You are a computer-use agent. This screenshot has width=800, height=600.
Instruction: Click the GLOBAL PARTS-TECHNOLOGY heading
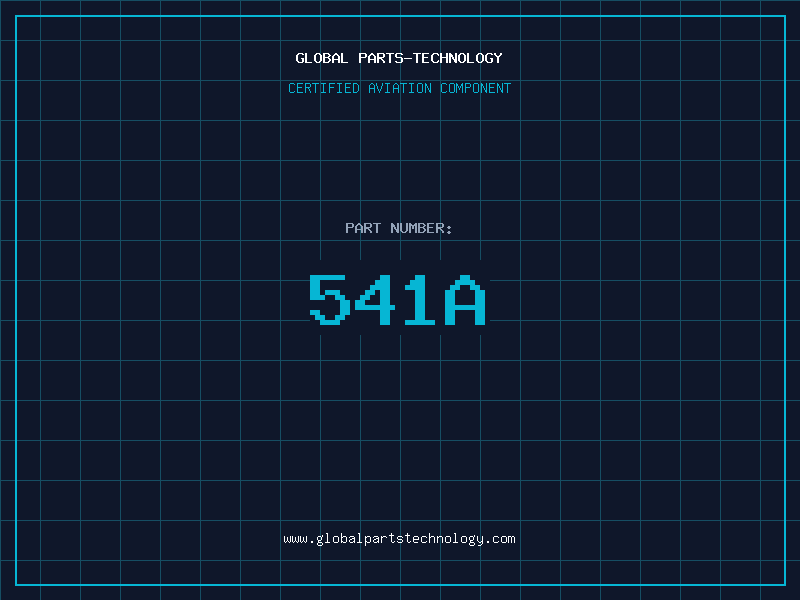399,58
